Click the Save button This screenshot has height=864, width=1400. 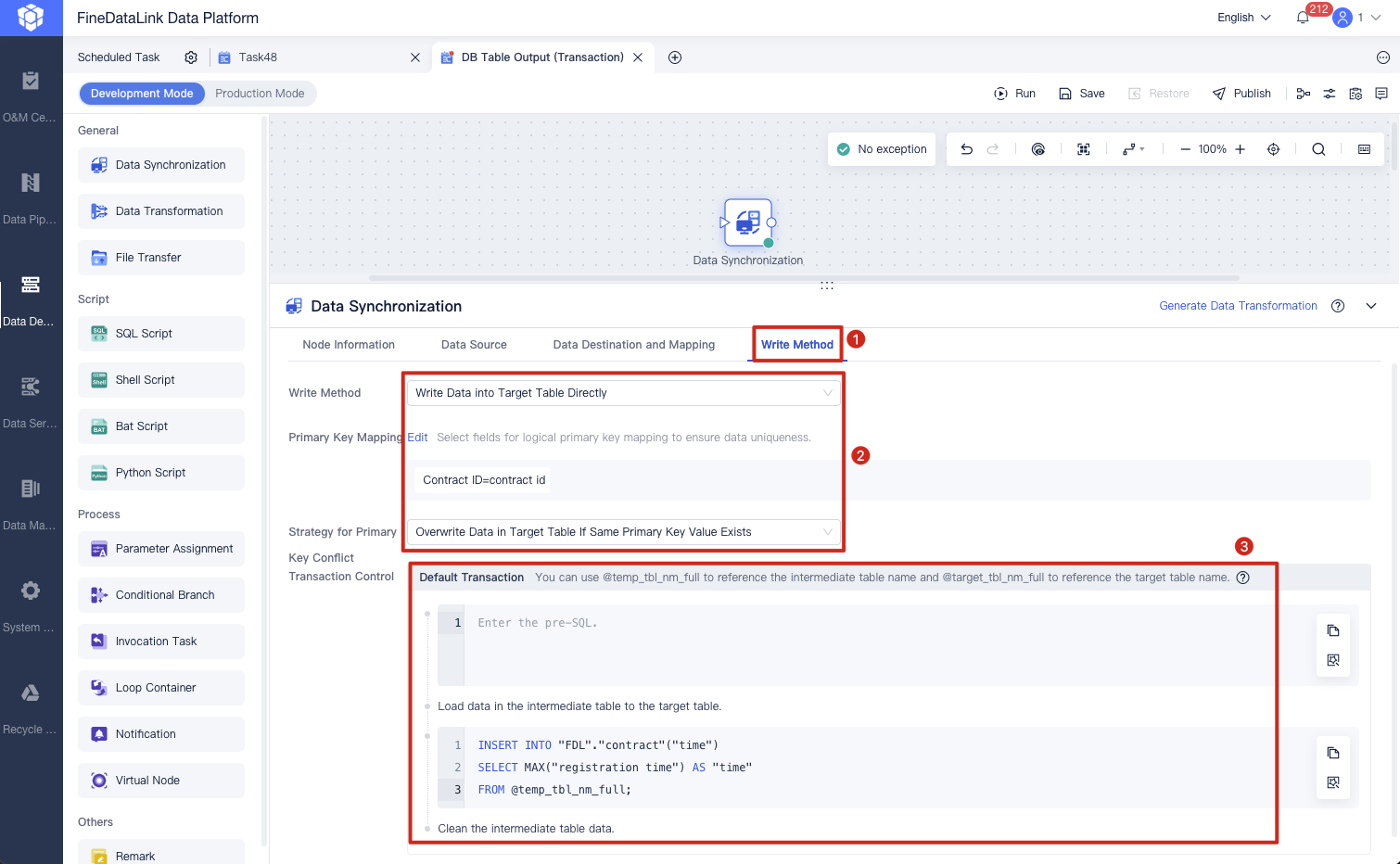[x=1081, y=94]
